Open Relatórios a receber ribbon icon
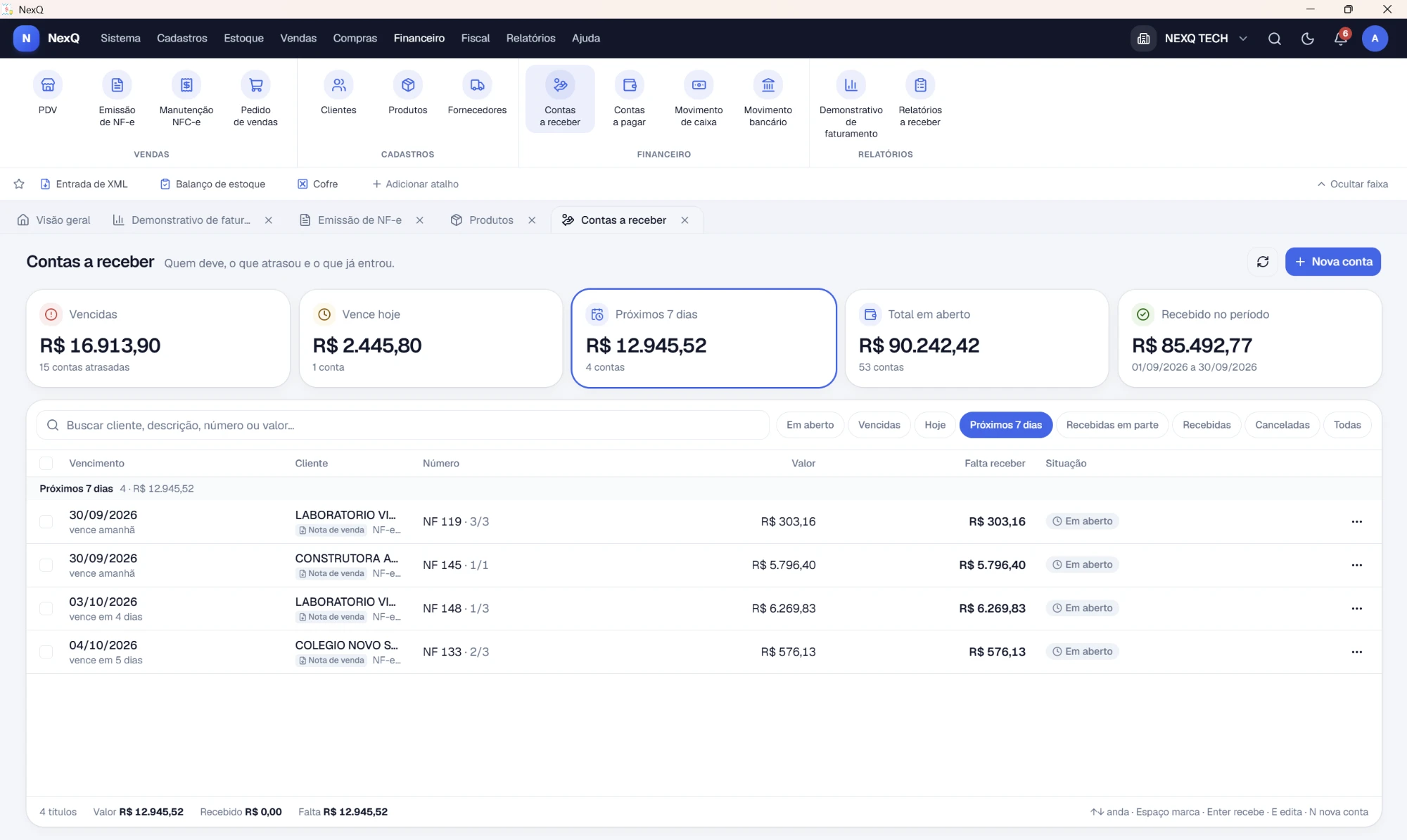Viewport: 1407px width, 840px height. pyautogui.click(x=920, y=98)
